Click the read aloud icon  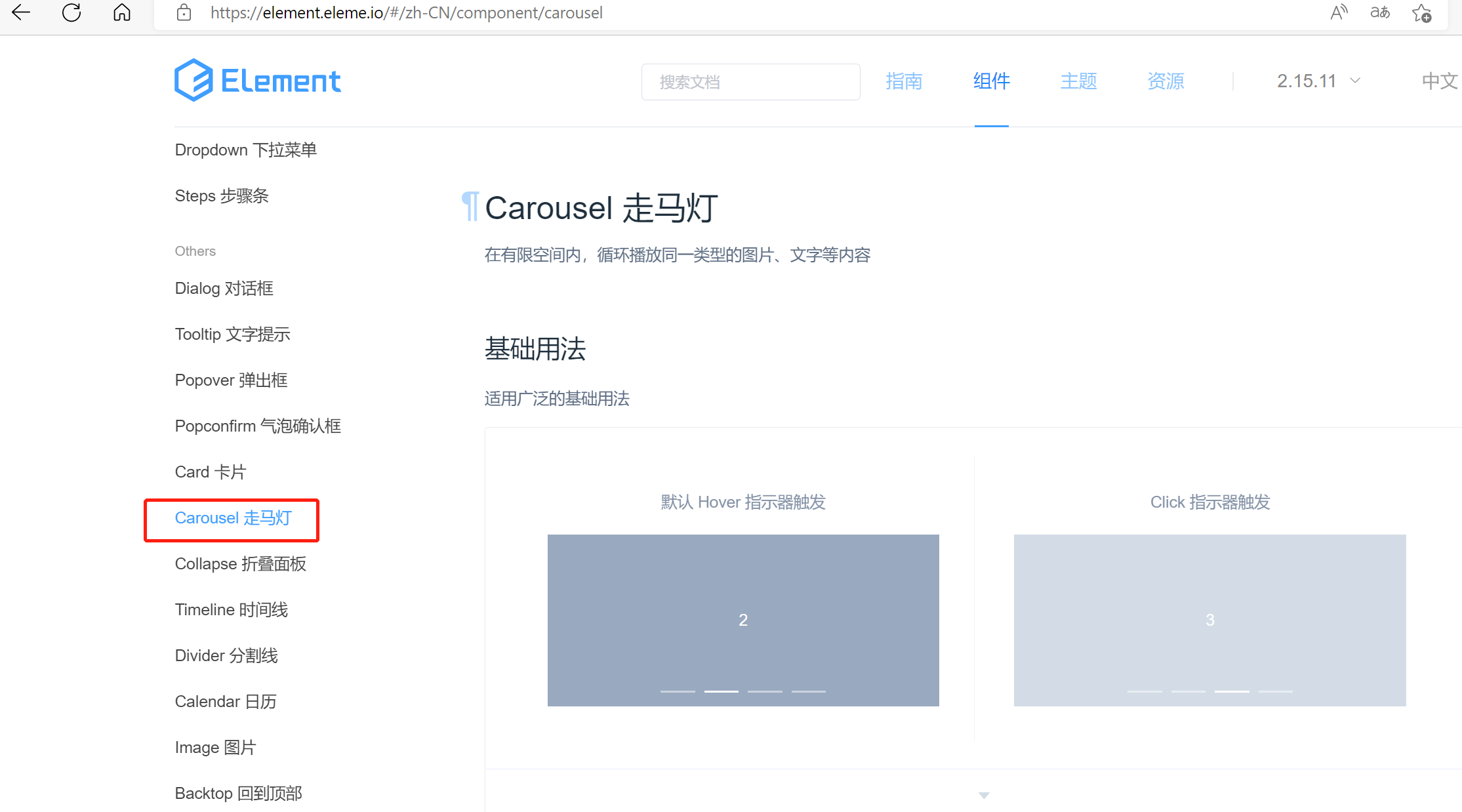point(1339,12)
